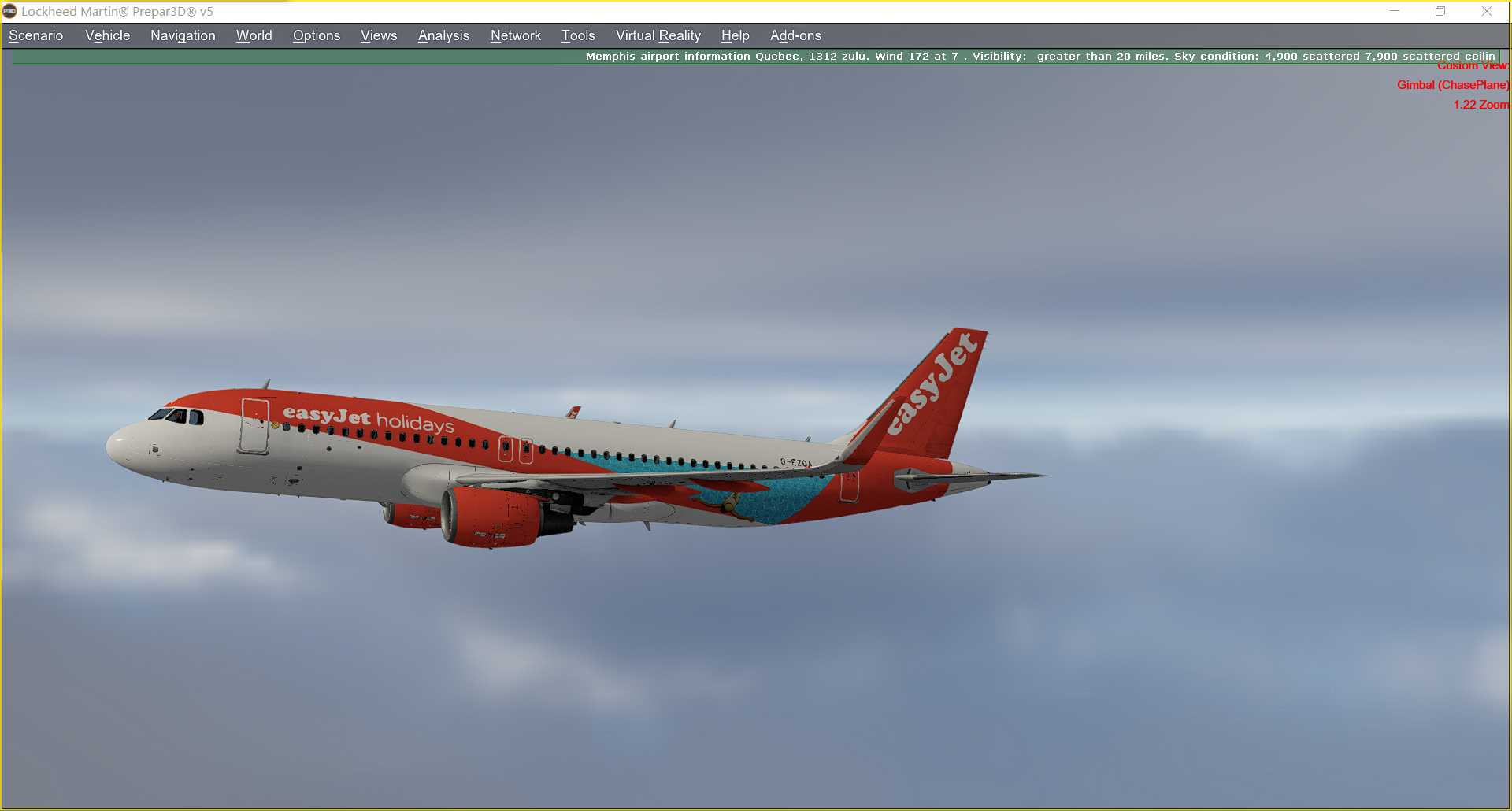Open the Scenario menu

click(x=35, y=35)
